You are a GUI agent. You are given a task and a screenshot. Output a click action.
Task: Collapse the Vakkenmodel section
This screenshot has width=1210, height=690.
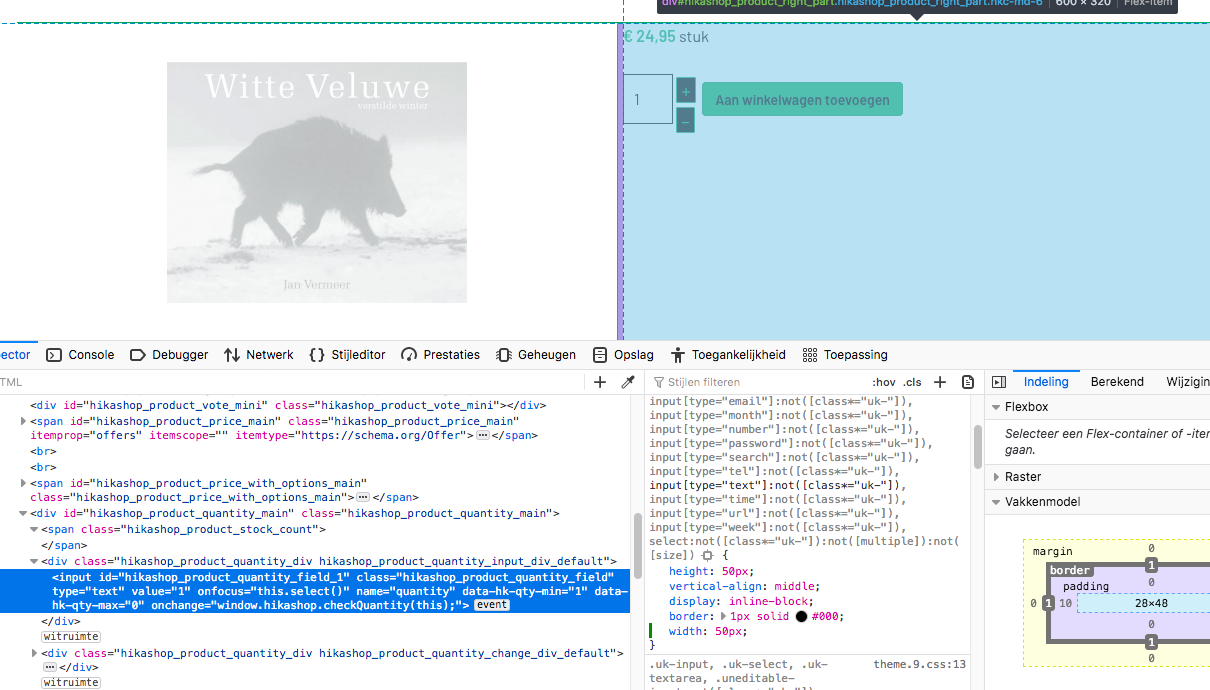(x=996, y=502)
